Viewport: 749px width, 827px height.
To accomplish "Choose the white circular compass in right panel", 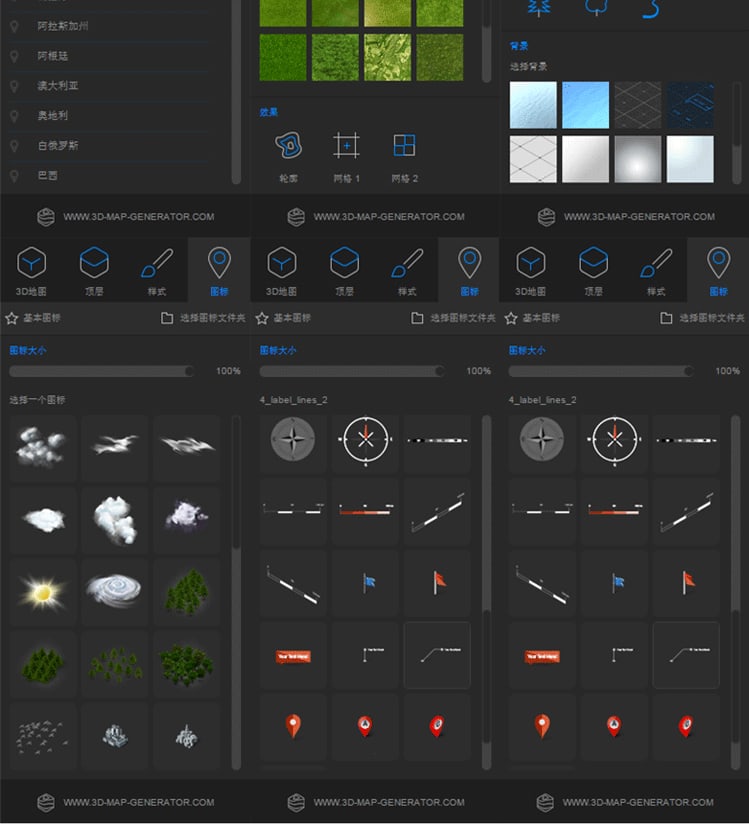I will [x=614, y=440].
